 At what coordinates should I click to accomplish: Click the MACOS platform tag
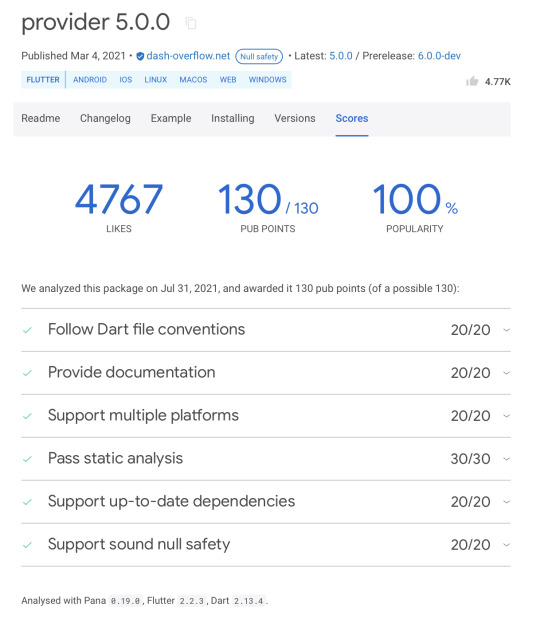click(193, 80)
